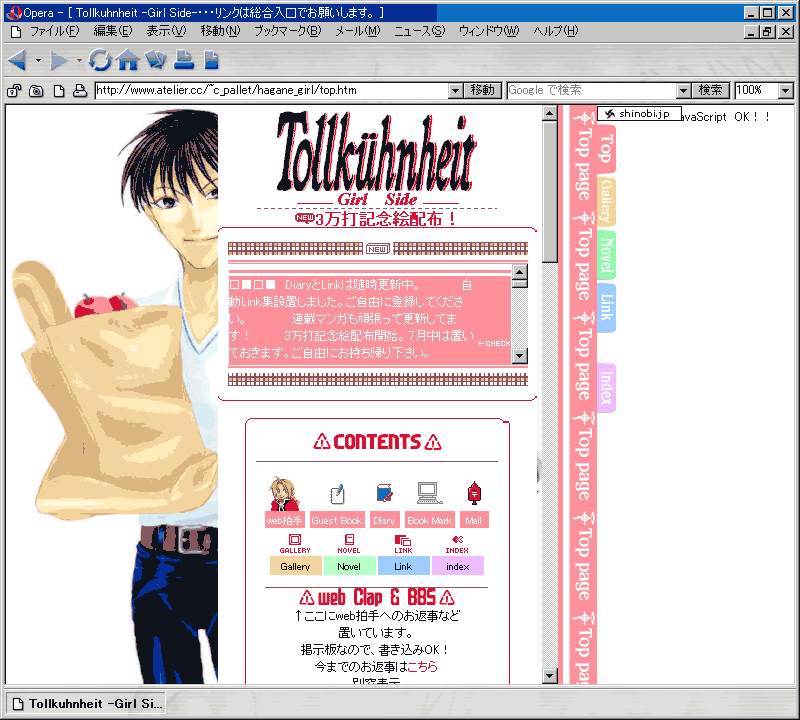Click the document mode icon in address bar
800x720 pixels.
pyautogui.click(x=59, y=91)
